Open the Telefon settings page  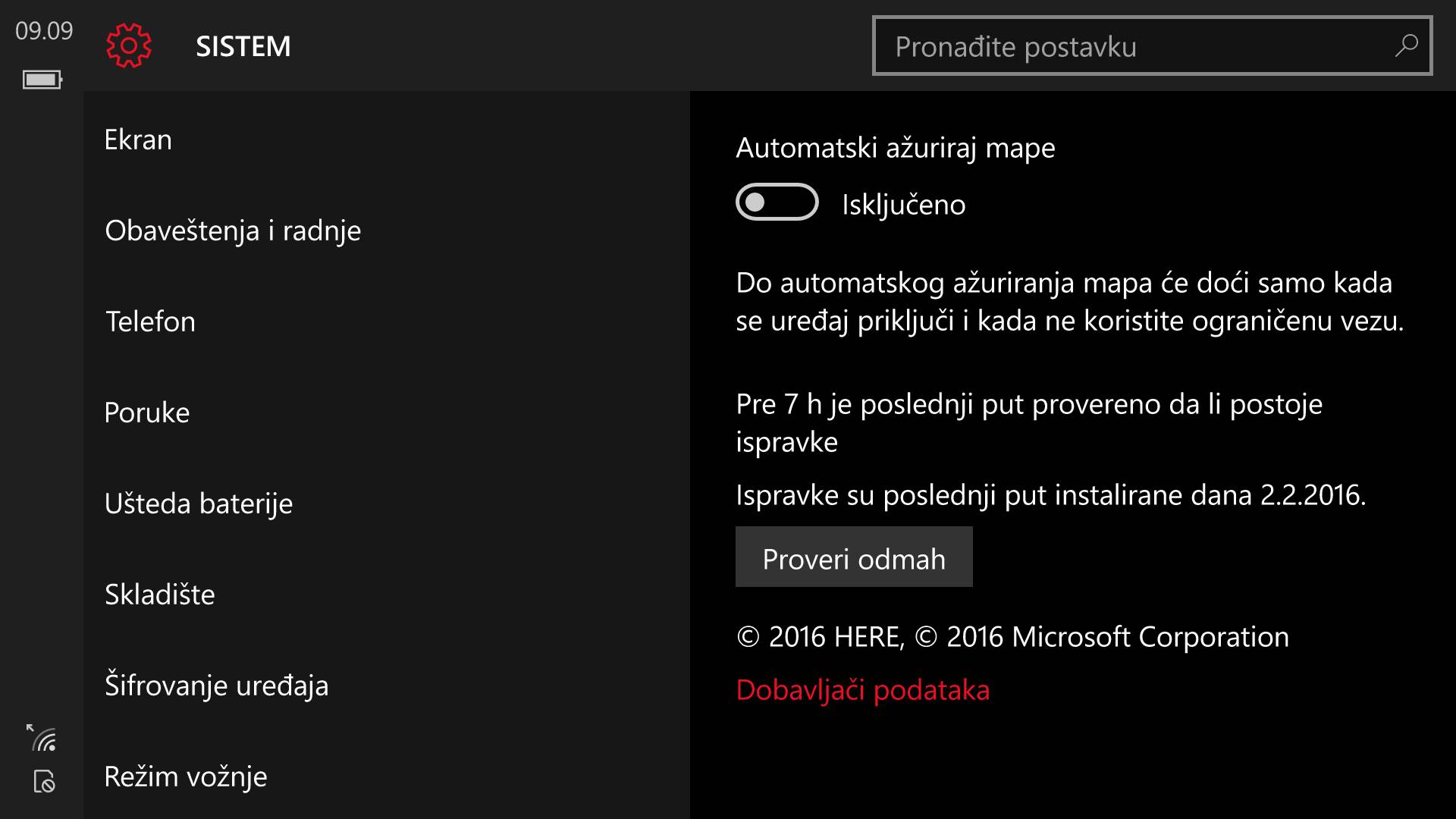(x=151, y=321)
